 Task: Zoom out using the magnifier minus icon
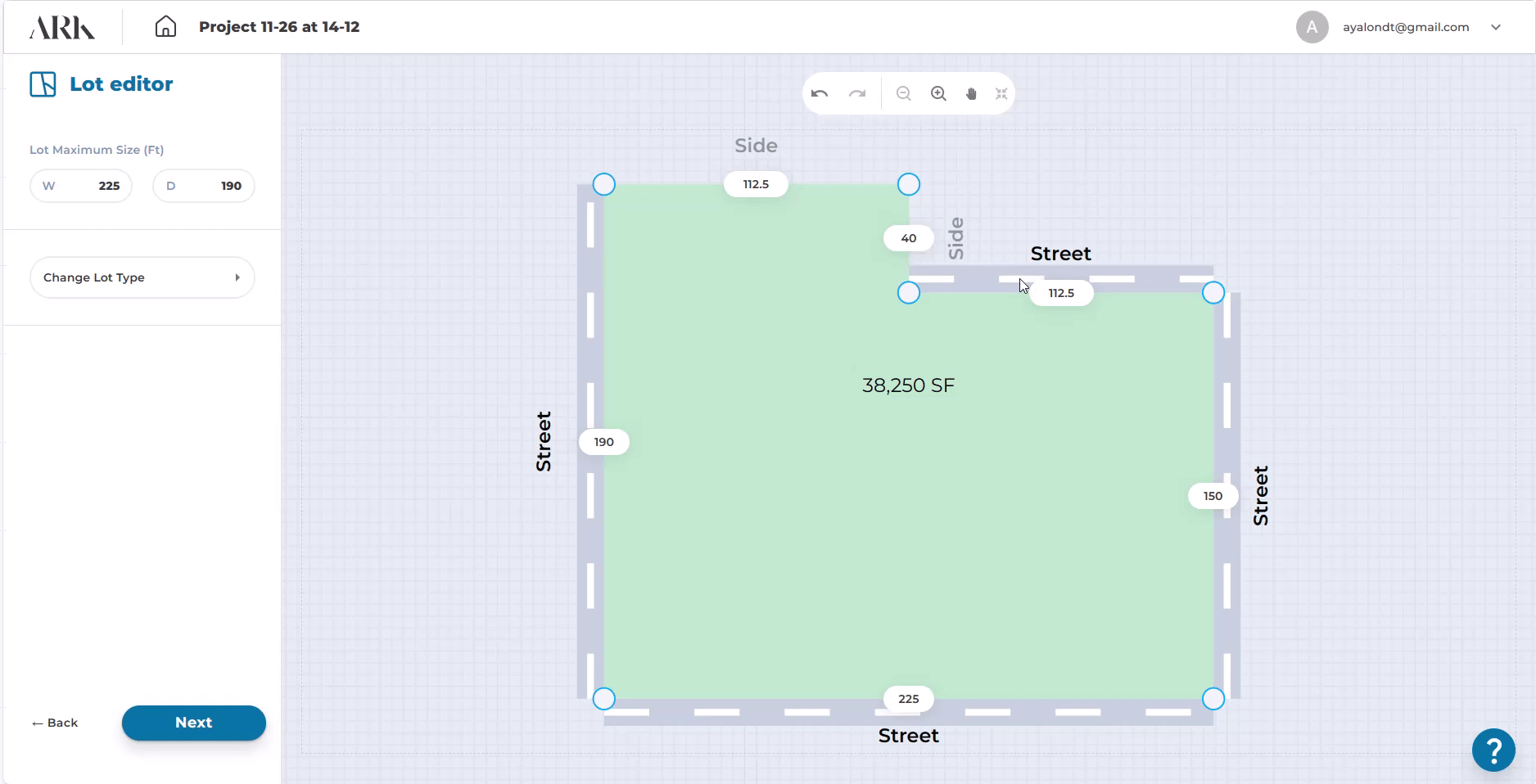coord(903,93)
